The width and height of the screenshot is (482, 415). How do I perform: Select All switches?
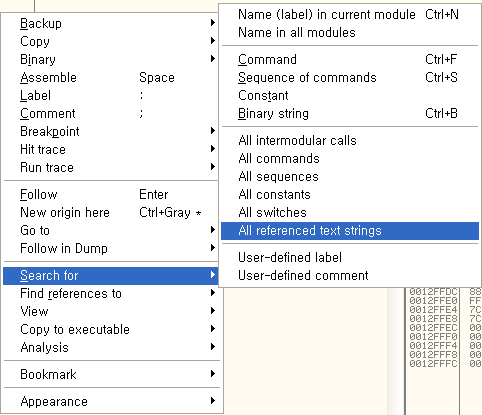click(350, 212)
